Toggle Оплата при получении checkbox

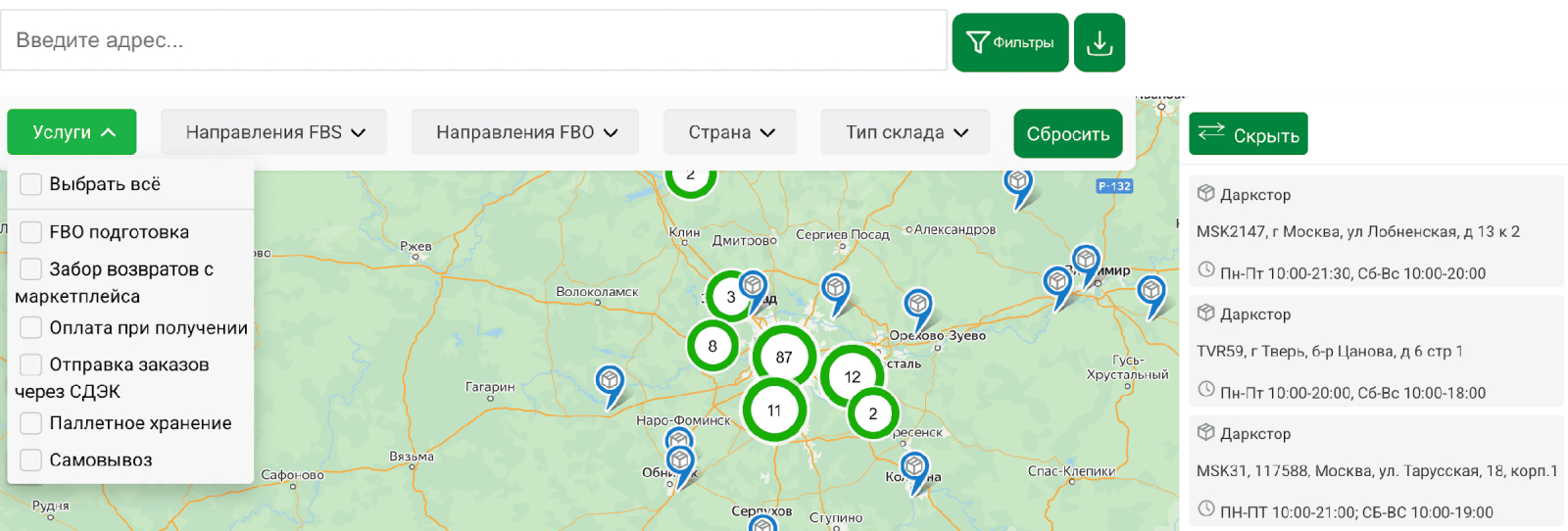pyautogui.click(x=31, y=327)
